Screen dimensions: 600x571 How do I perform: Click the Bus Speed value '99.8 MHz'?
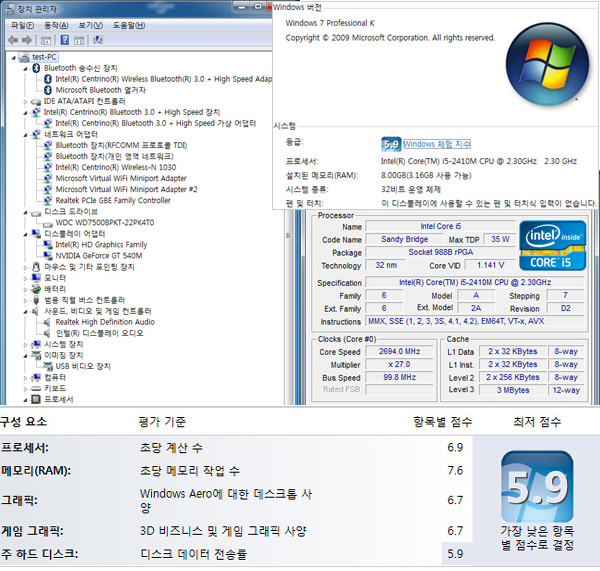tap(399, 377)
